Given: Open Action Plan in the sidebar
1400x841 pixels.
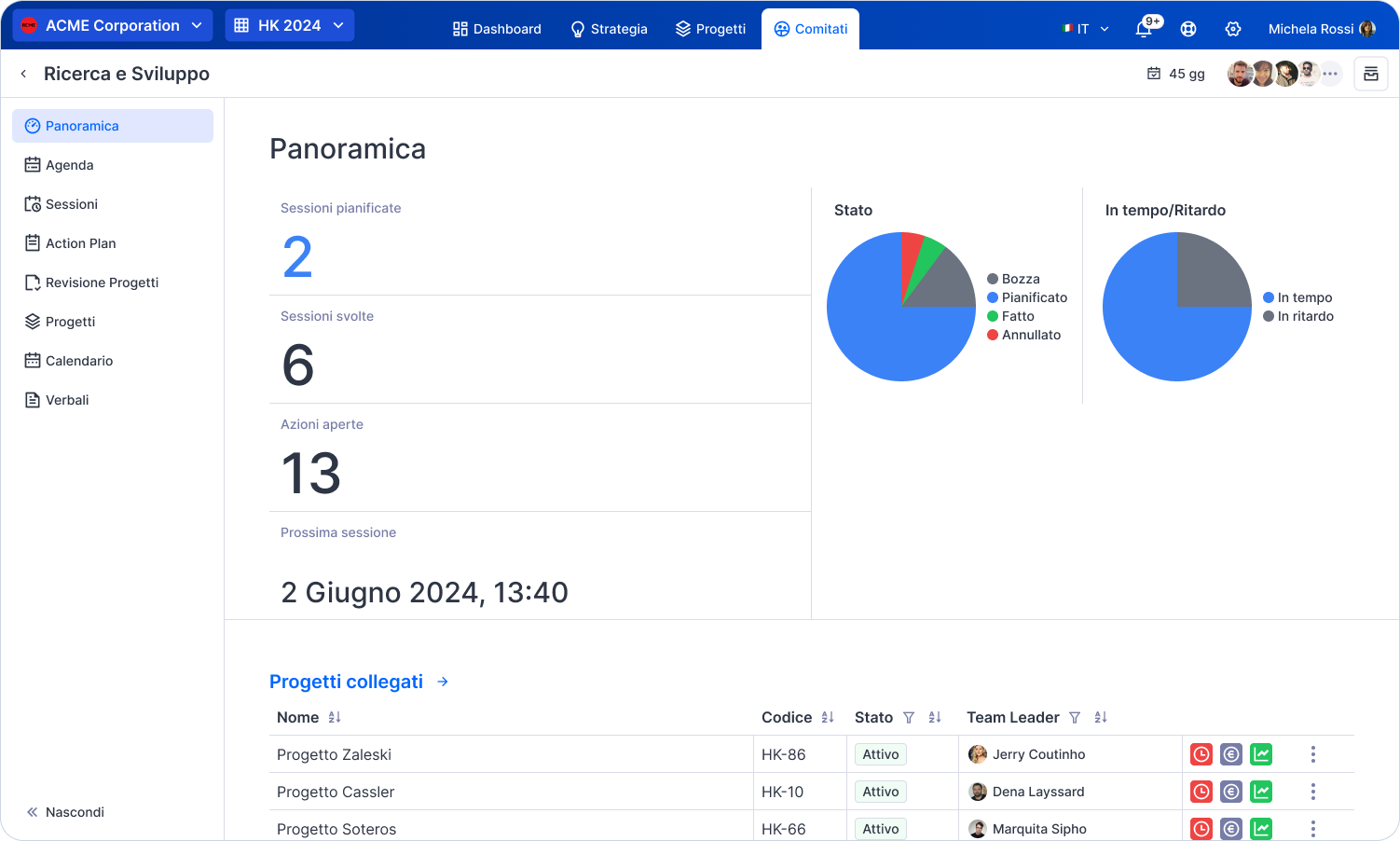Looking at the screenshot, I should coord(113,243).
